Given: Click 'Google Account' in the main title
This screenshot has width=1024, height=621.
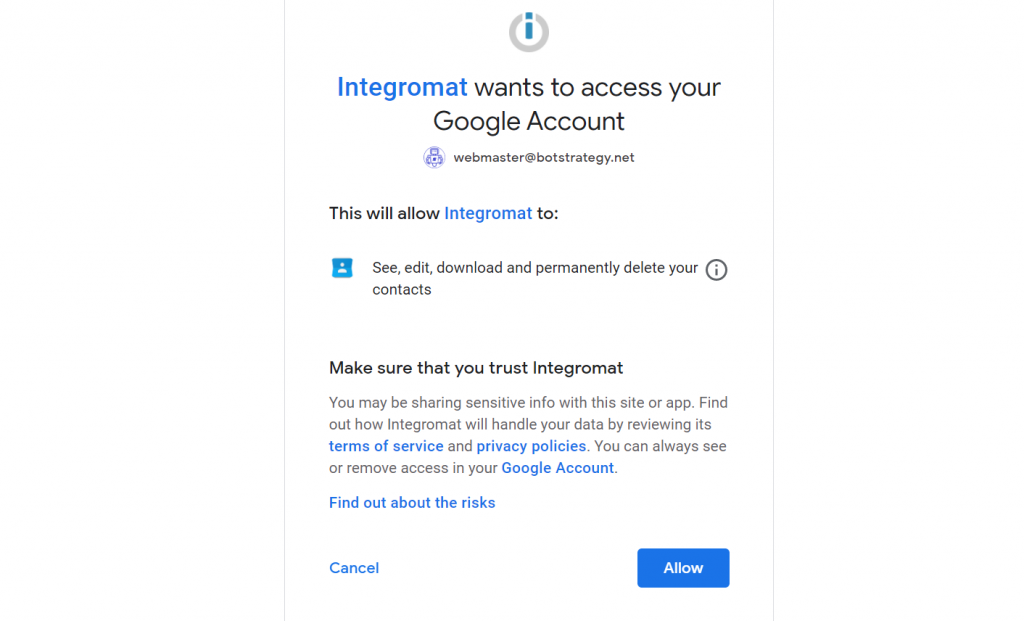Looking at the screenshot, I should pyautogui.click(x=528, y=122).
